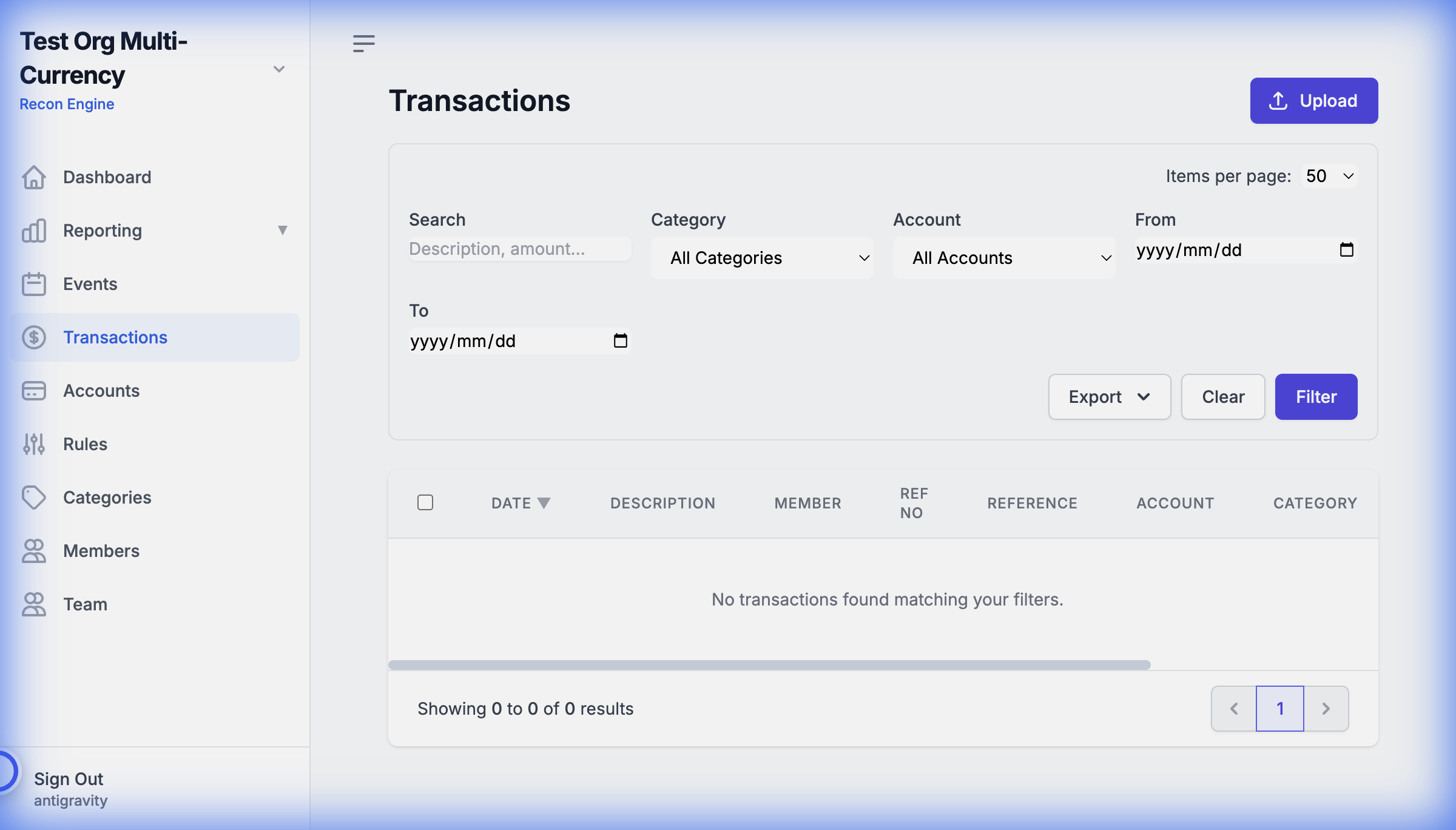
Task: Open Events via the calendar icon
Action: click(35, 283)
